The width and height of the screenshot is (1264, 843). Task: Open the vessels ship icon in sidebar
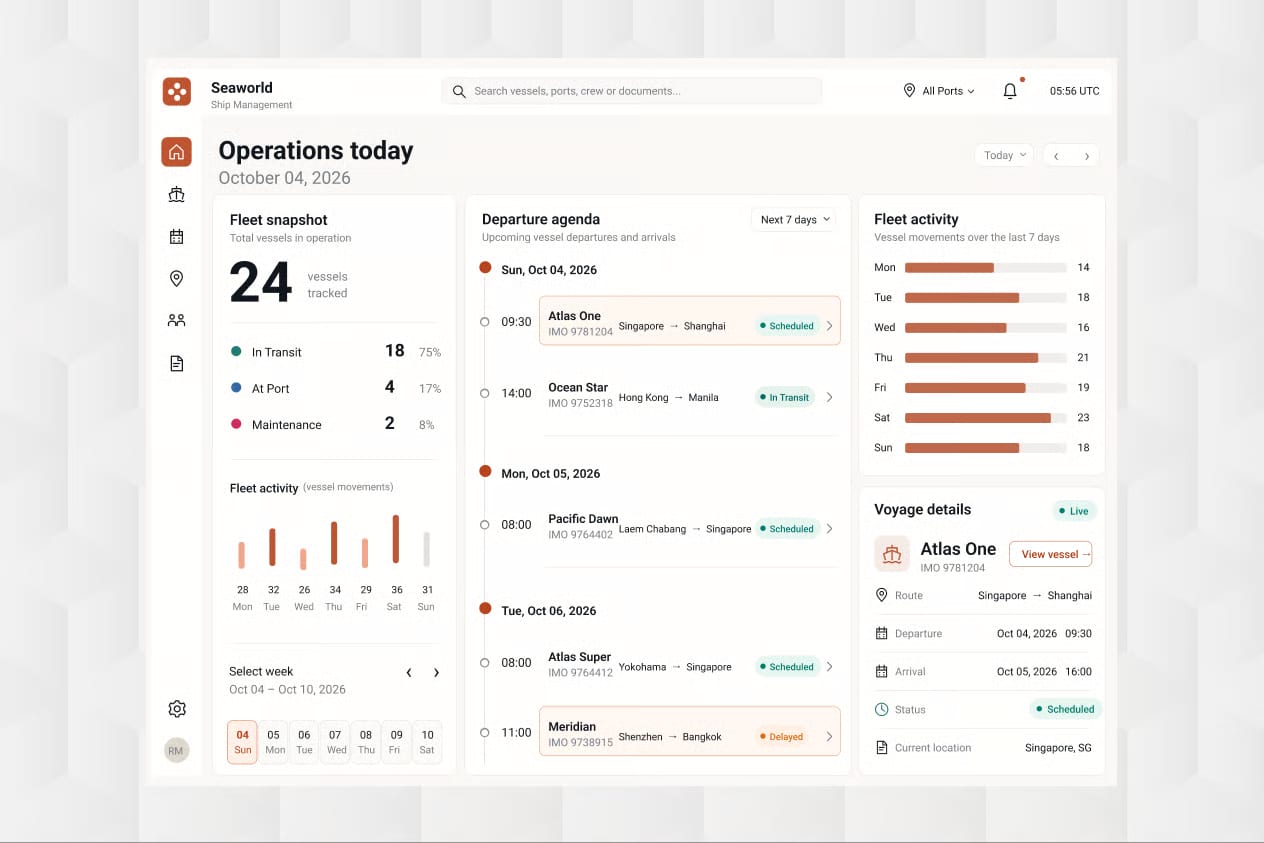coord(177,195)
